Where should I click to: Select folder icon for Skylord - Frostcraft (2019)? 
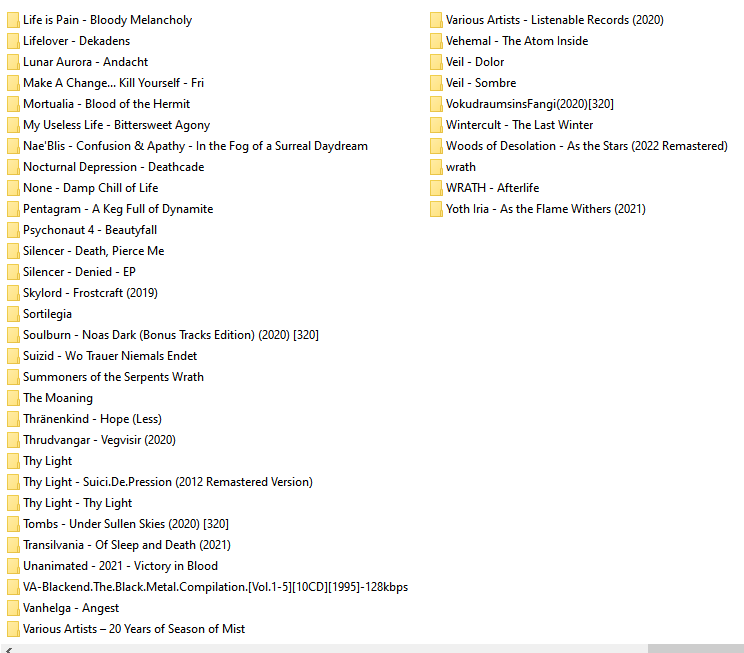13,293
